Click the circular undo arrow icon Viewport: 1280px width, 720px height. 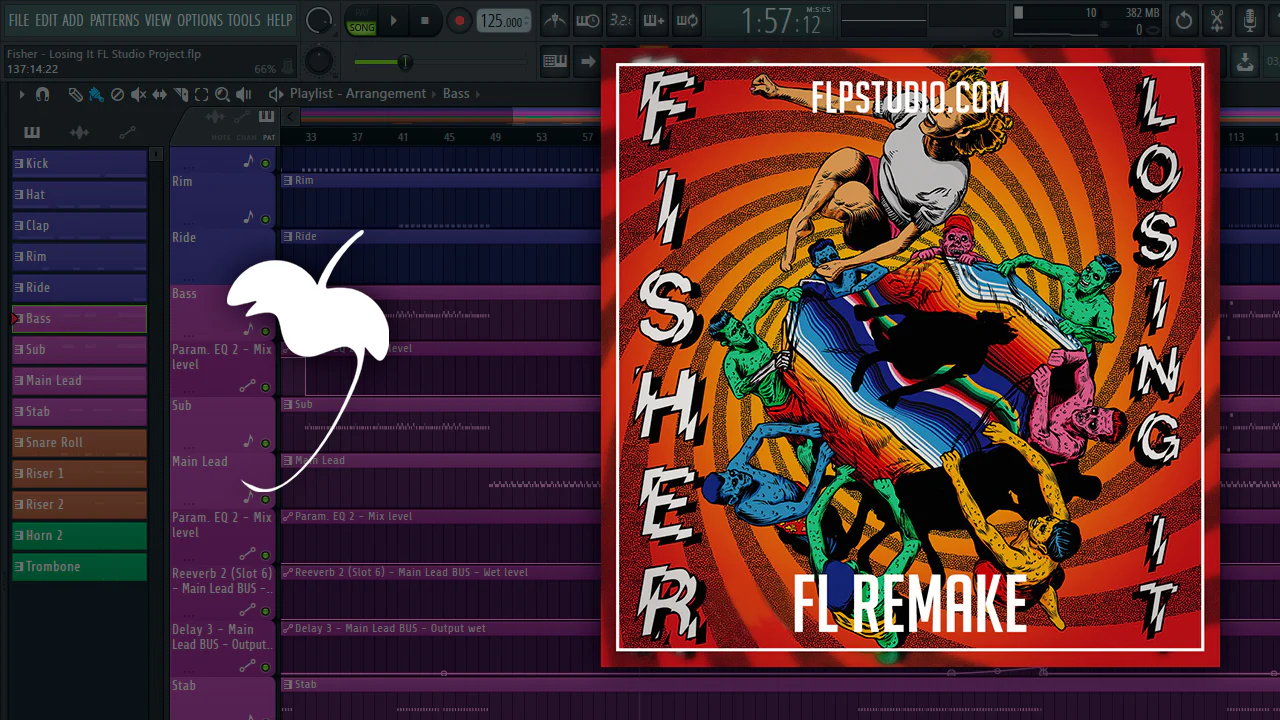point(1184,20)
